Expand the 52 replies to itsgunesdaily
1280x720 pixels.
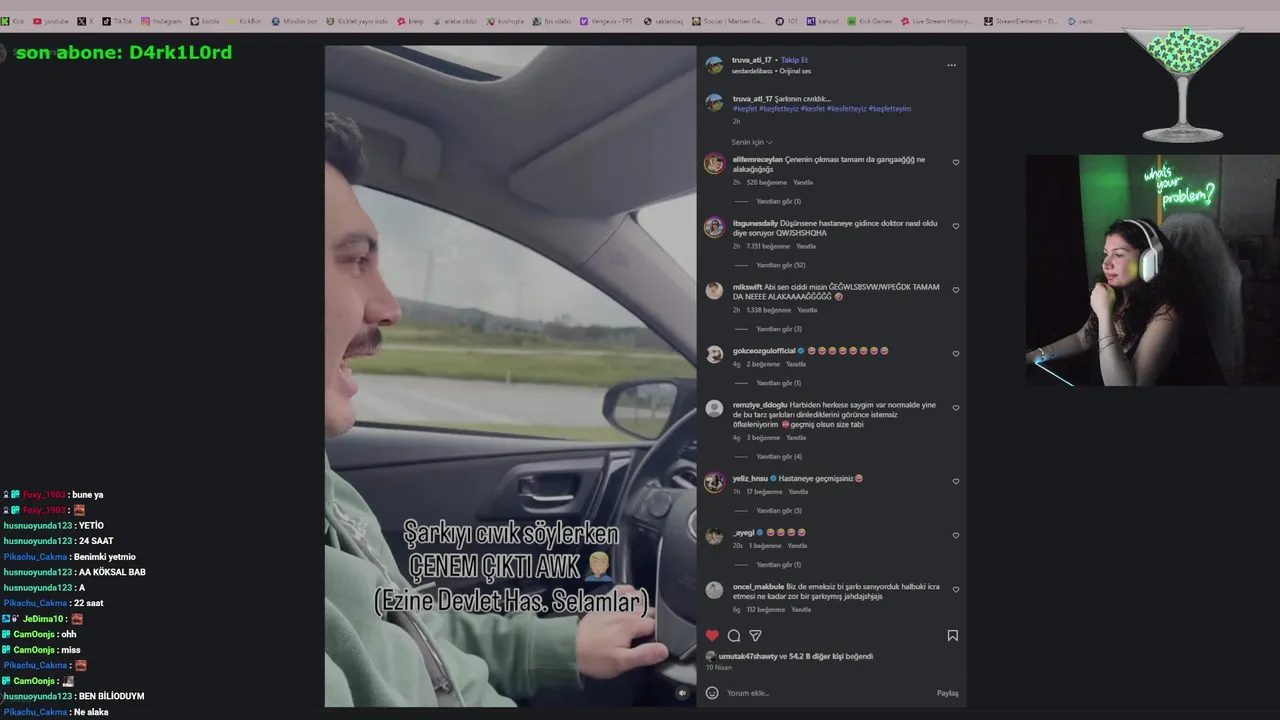click(780, 265)
